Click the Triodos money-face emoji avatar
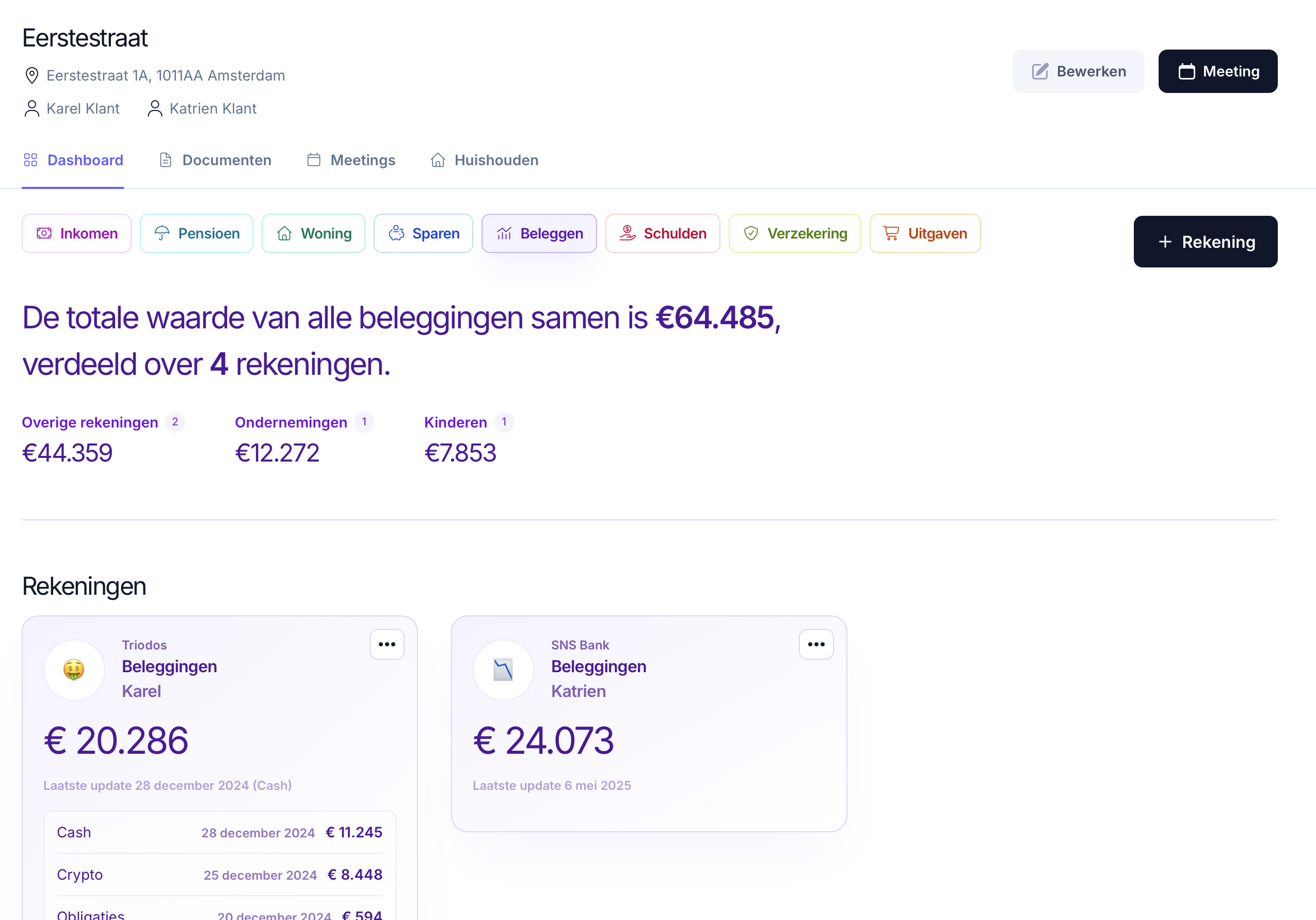 [74, 670]
